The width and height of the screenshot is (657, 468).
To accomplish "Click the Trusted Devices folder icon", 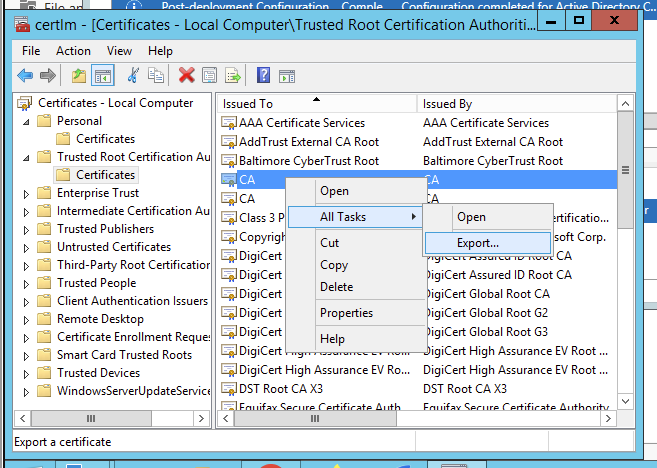I will [44, 373].
